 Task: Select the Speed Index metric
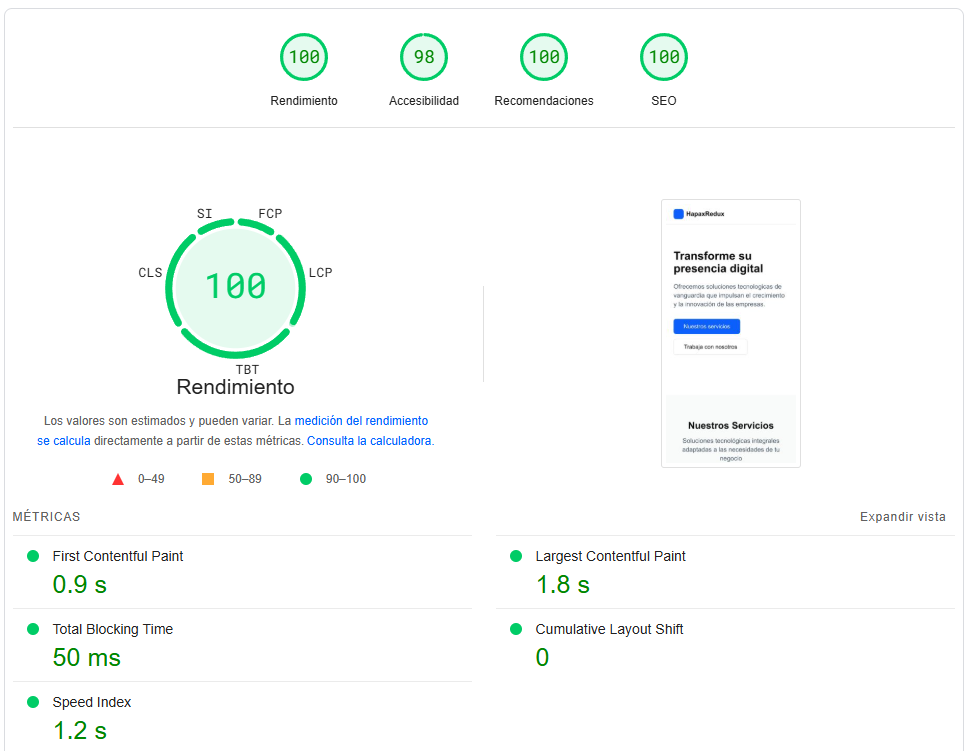92,702
